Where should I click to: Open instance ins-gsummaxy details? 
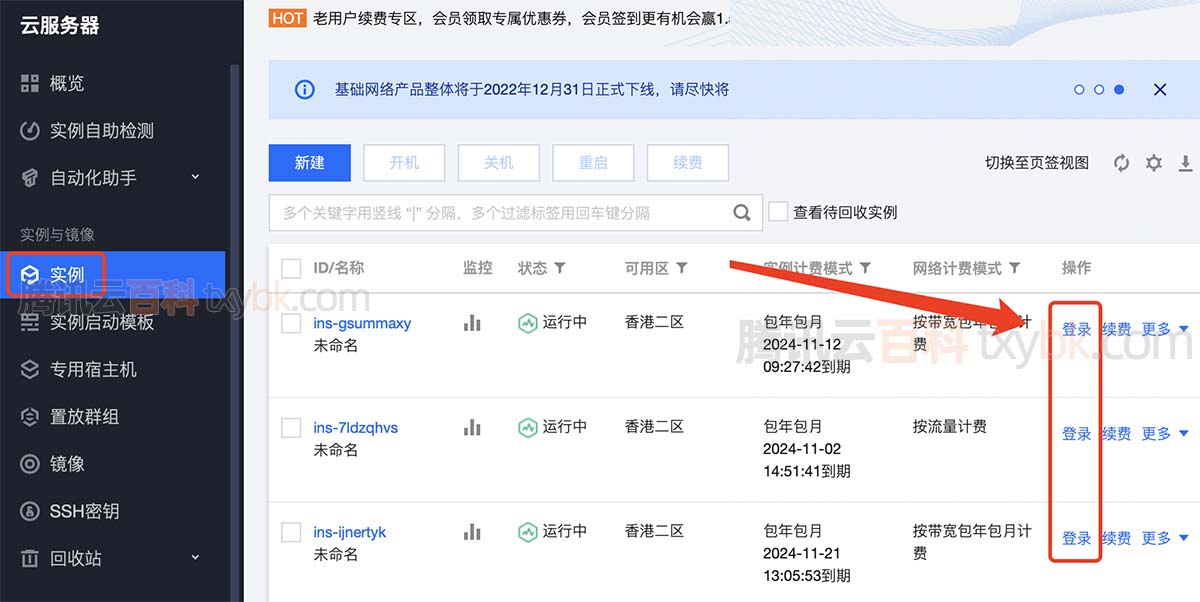[x=362, y=323]
